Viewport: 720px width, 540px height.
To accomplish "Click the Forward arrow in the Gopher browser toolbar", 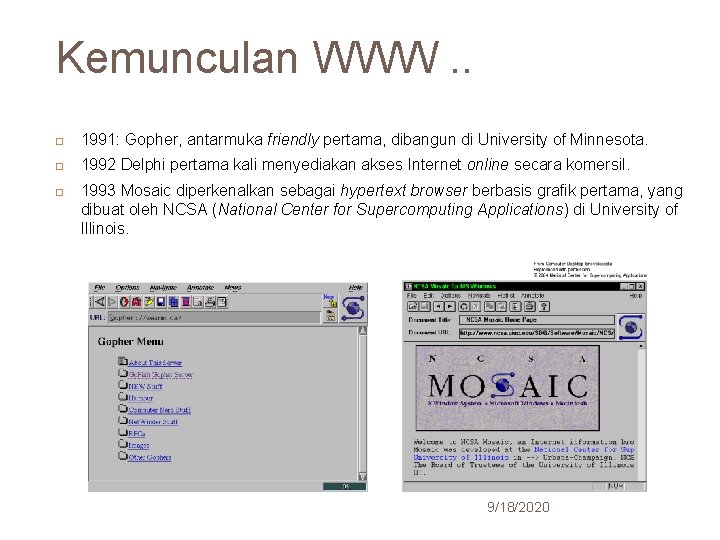I will click(x=112, y=302).
